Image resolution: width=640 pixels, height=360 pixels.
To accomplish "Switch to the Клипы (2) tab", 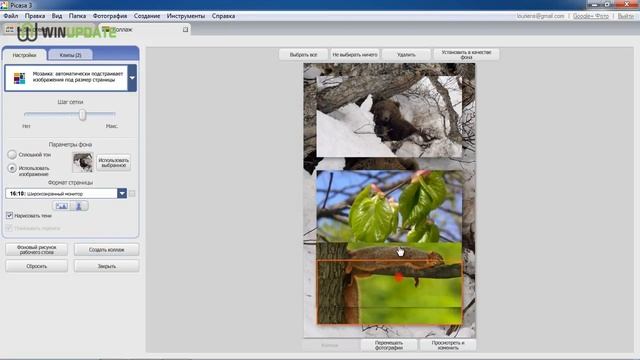I will pos(70,55).
